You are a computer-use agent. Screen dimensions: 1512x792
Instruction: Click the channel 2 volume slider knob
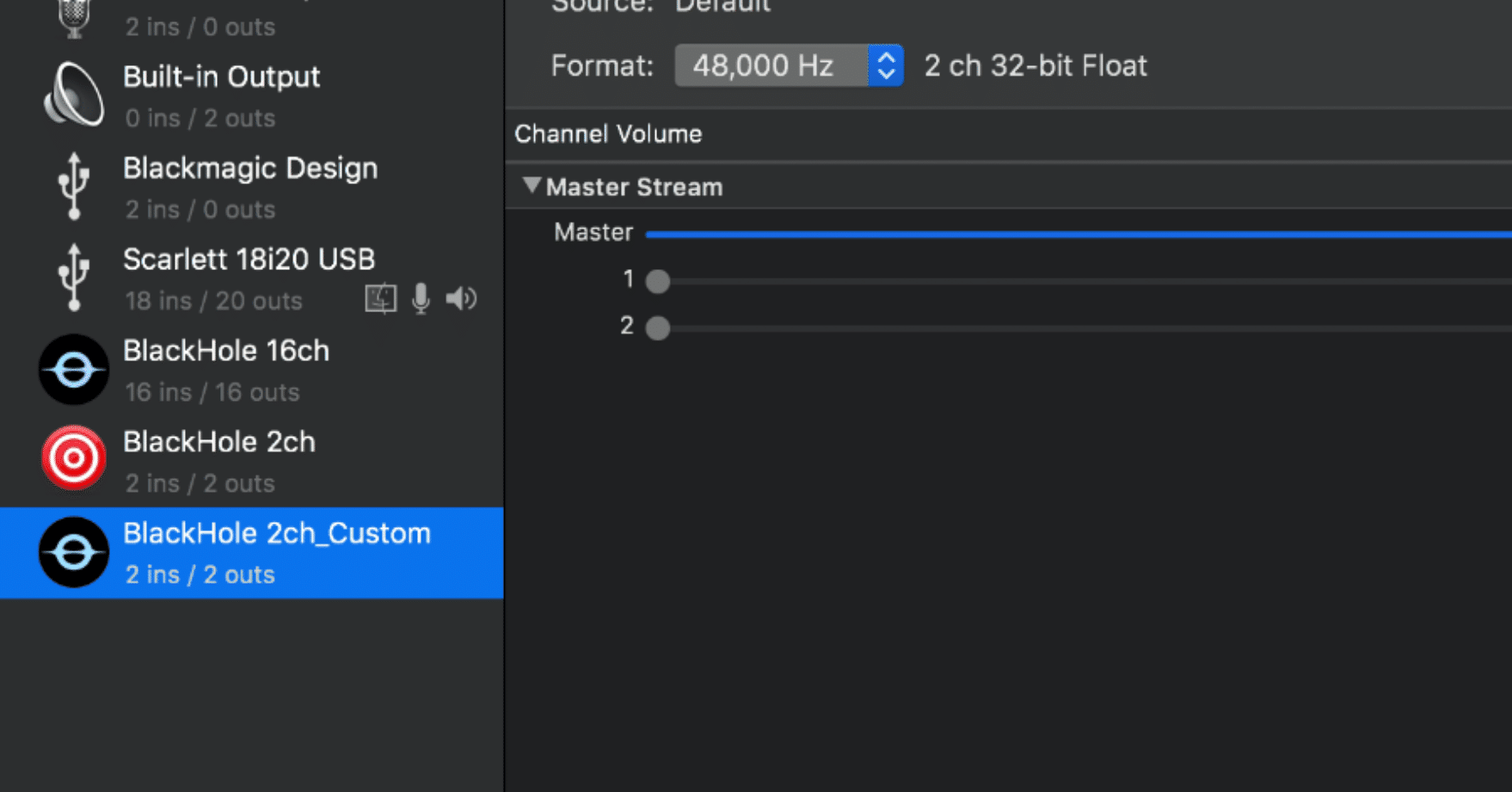pos(658,328)
